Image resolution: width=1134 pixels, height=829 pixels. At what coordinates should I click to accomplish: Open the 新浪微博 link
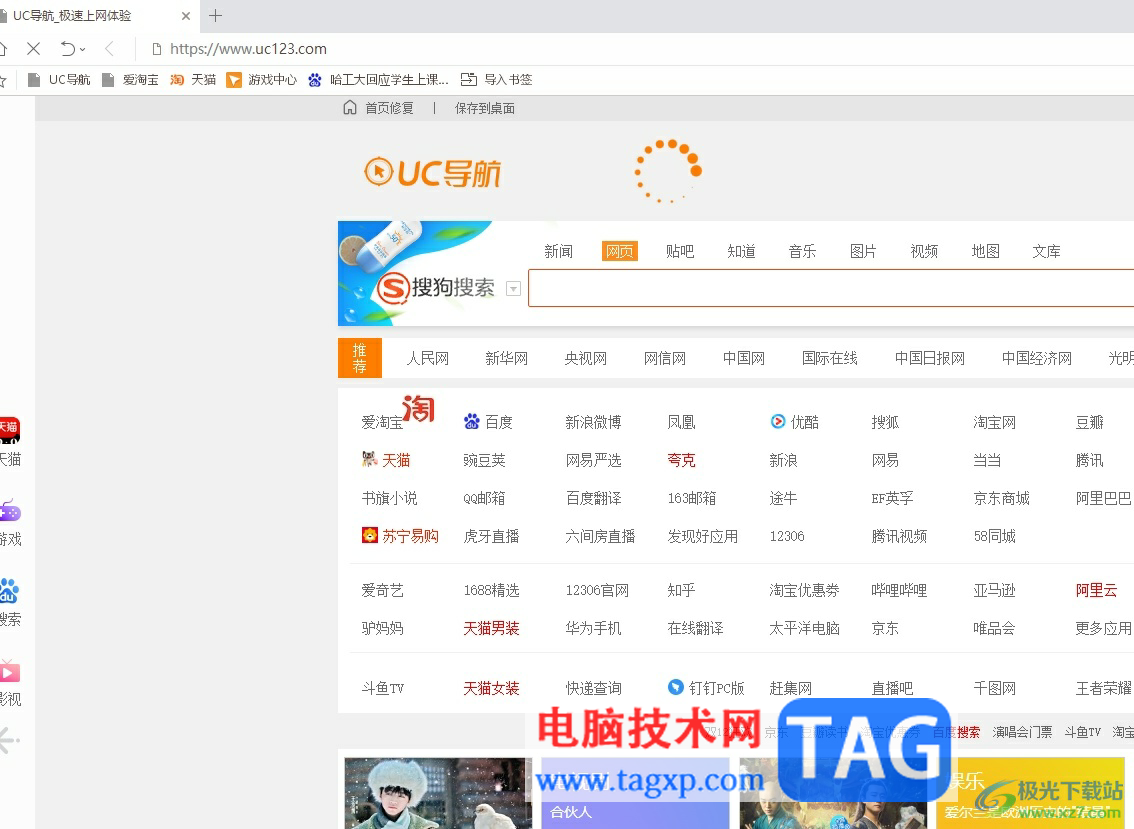(593, 422)
